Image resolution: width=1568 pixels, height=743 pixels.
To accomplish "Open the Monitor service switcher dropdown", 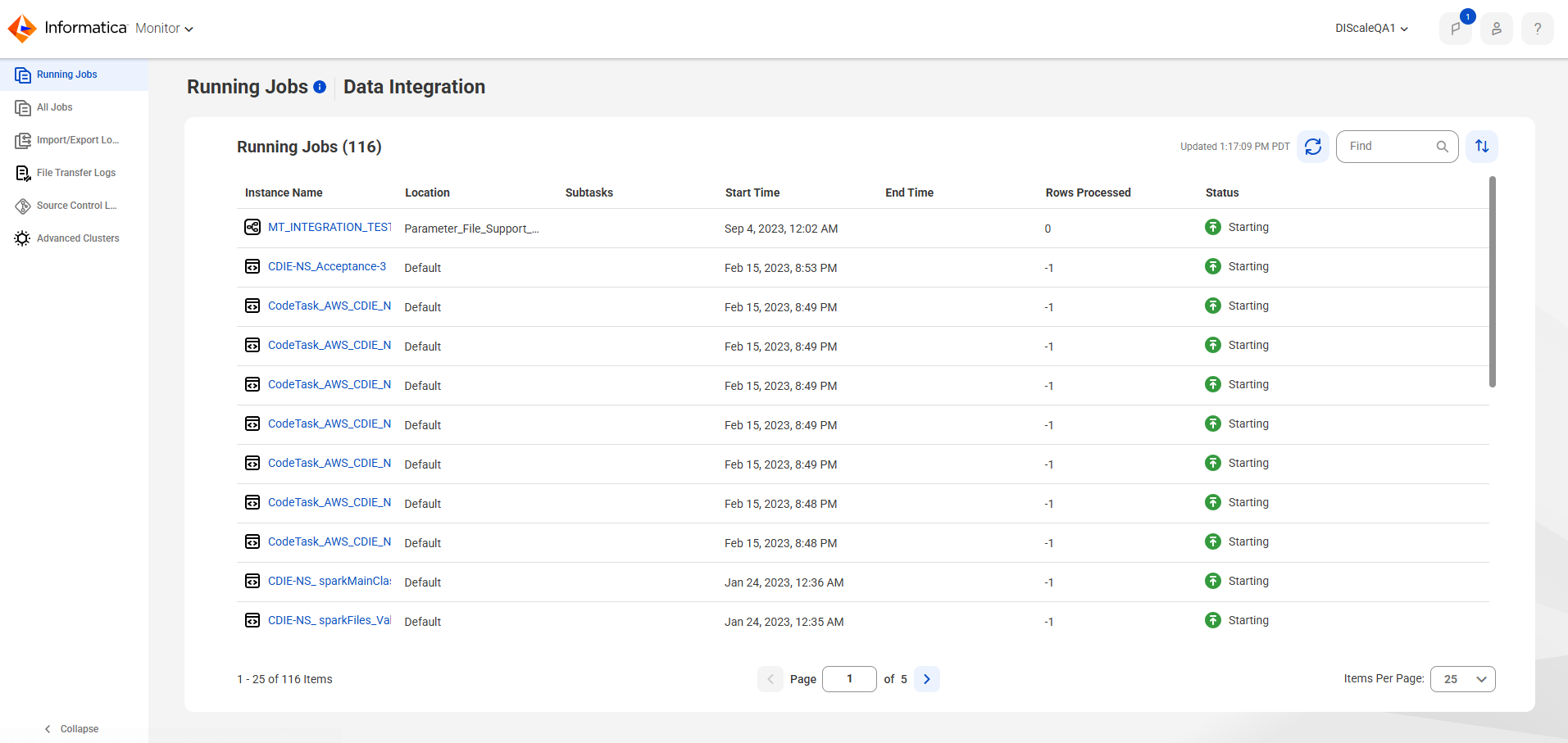I will click(x=164, y=29).
